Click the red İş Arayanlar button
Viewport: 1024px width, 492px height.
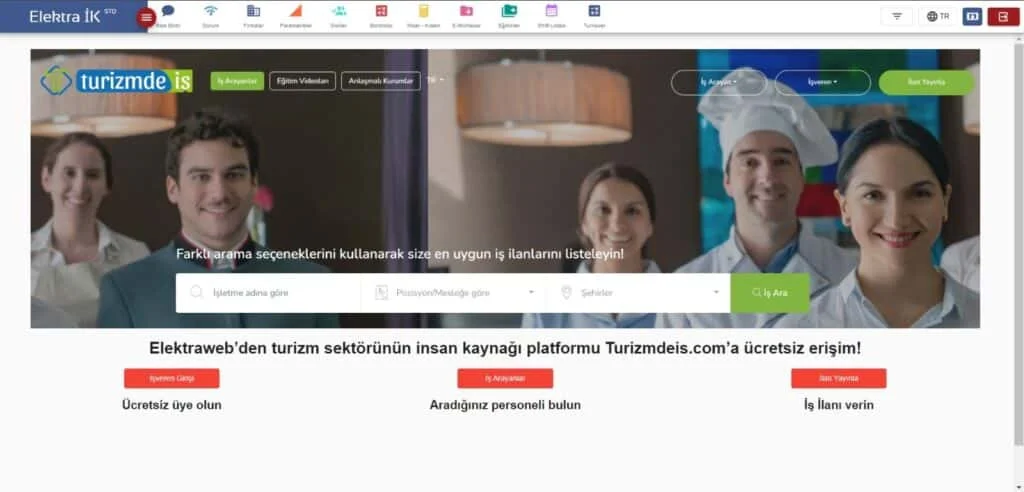(505, 378)
